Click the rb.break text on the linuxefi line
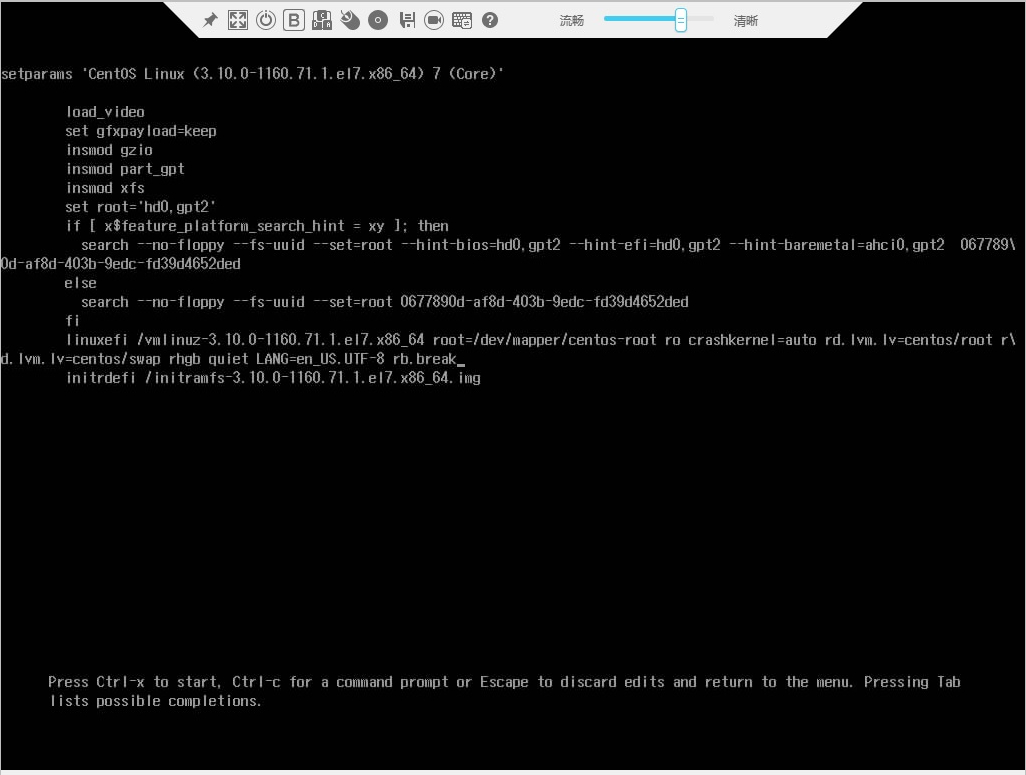Screen dimensions: 1026x775 [x=424, y=359]
